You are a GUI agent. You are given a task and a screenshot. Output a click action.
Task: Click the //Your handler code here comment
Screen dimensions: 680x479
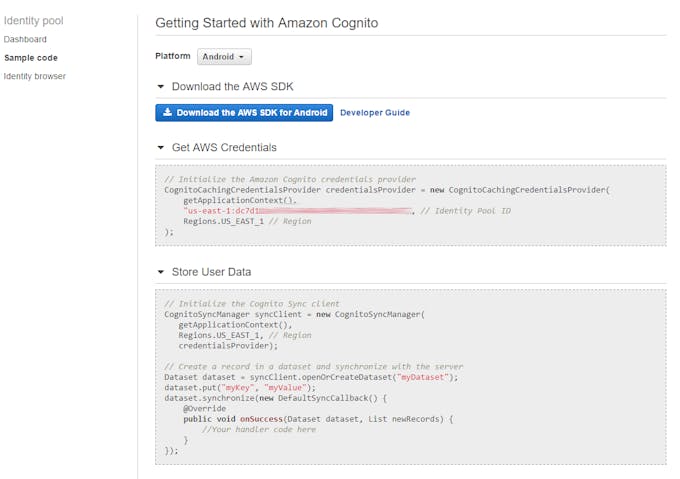(x=259, y=430)
